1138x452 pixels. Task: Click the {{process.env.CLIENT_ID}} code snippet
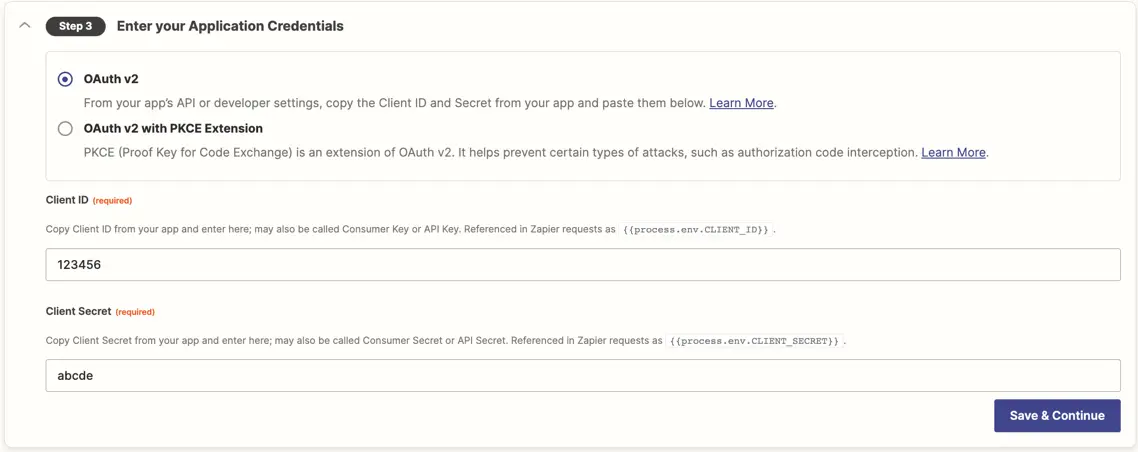(x=695, y=229)
